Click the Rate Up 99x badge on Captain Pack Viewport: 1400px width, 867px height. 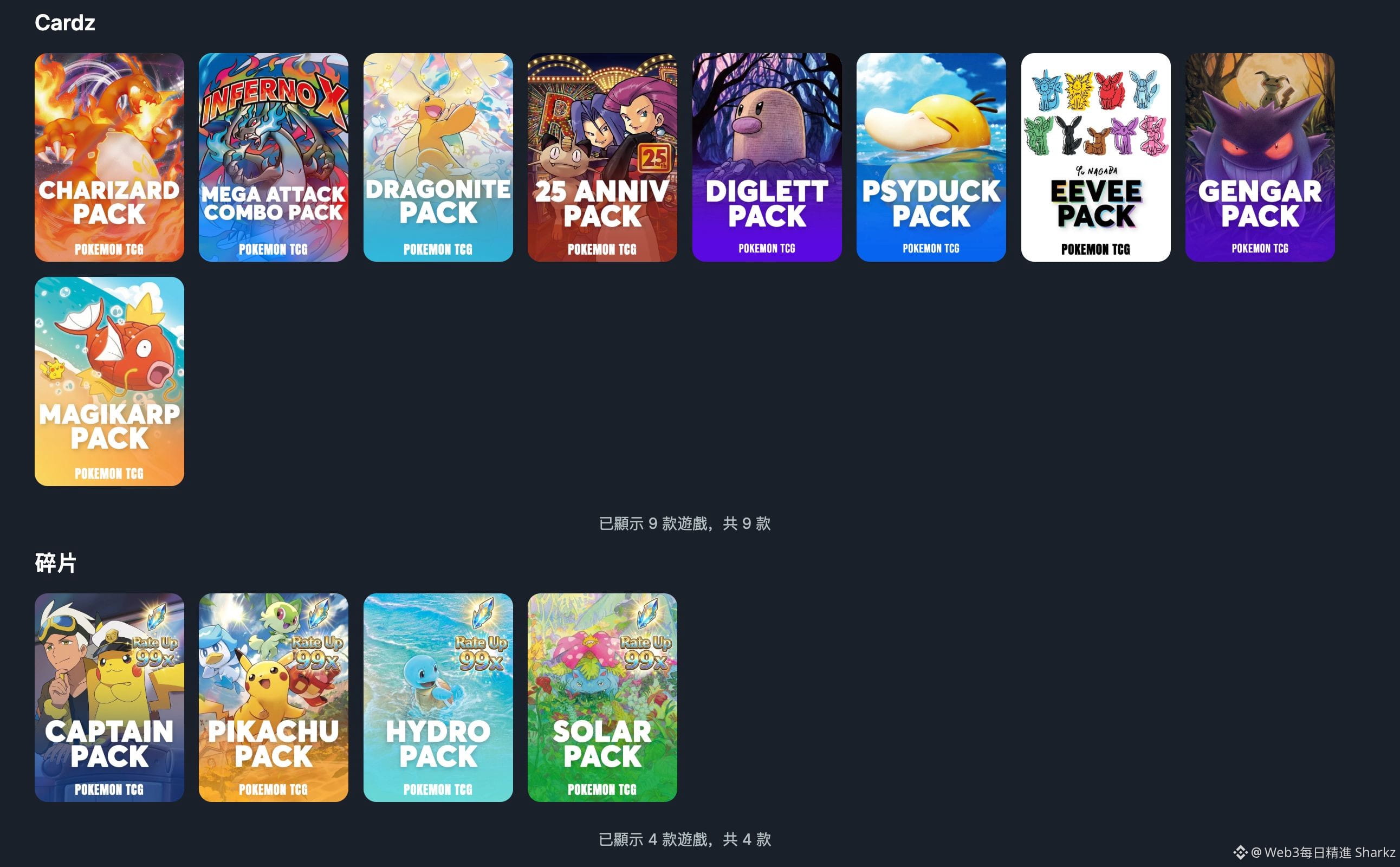(x=155, y=652)
